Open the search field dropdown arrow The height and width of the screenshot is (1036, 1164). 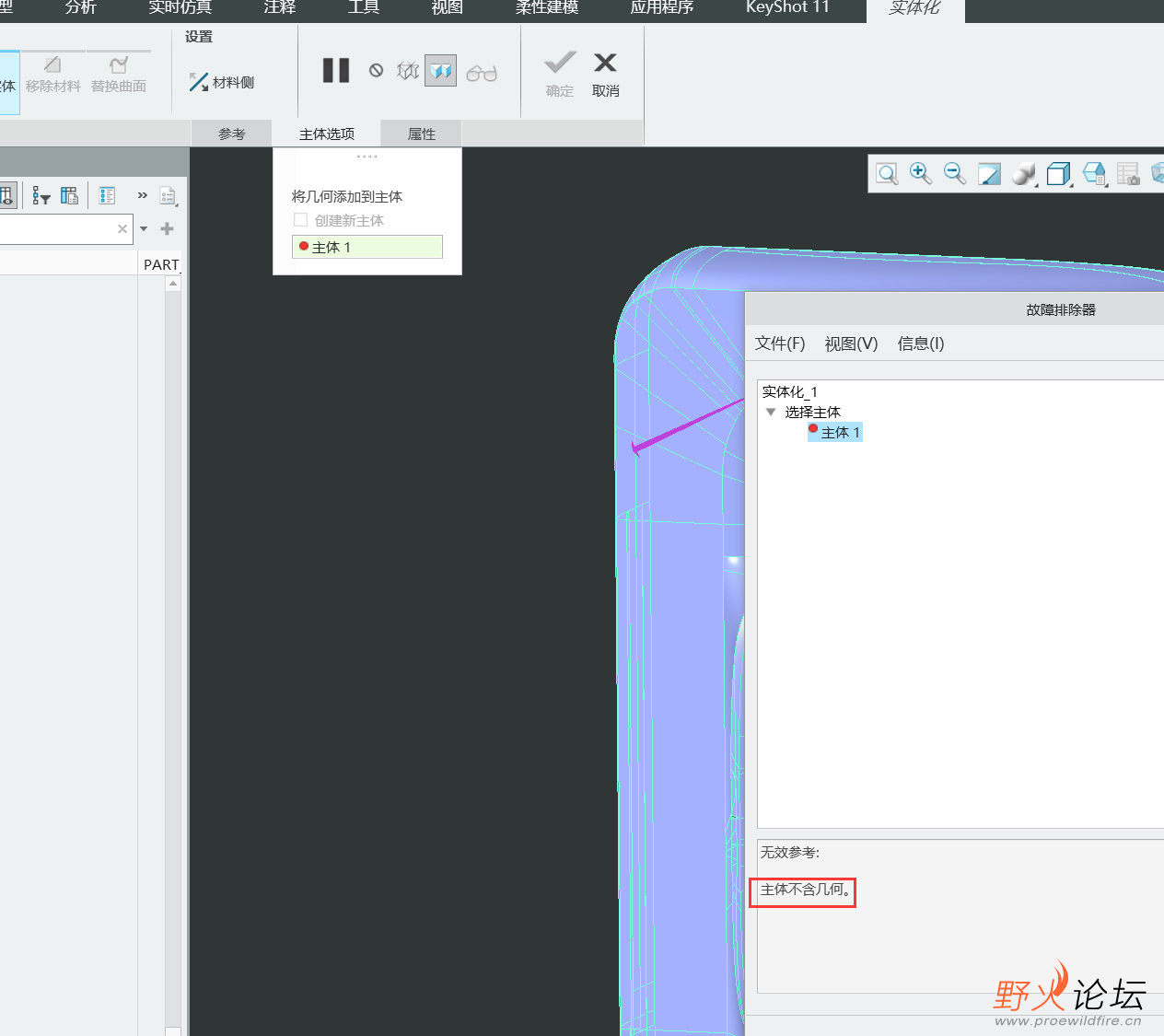coord(144,228)
